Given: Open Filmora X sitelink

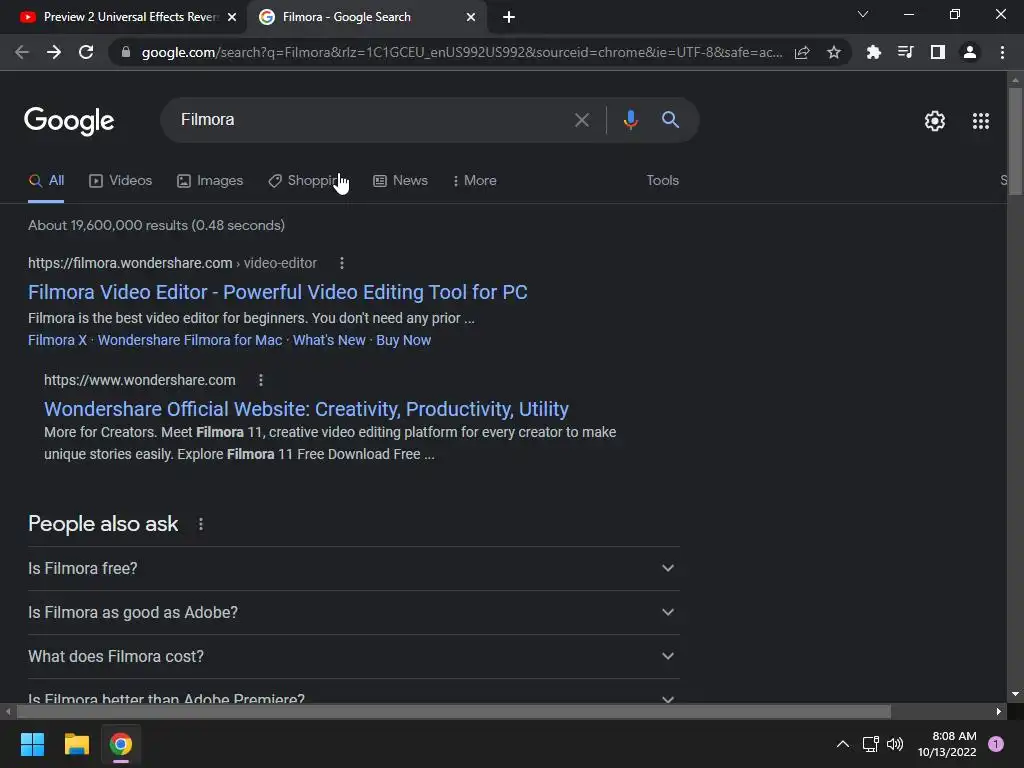Looking at the screenshot, I should coord(57,340).
